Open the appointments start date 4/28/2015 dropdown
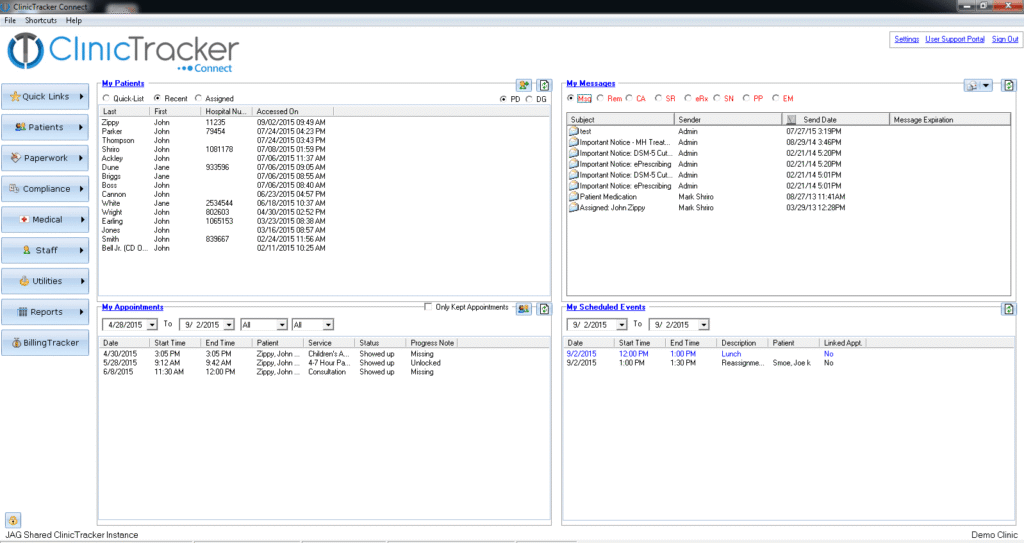The width and height of the screenshot is (1024, 543). [152, 325]
